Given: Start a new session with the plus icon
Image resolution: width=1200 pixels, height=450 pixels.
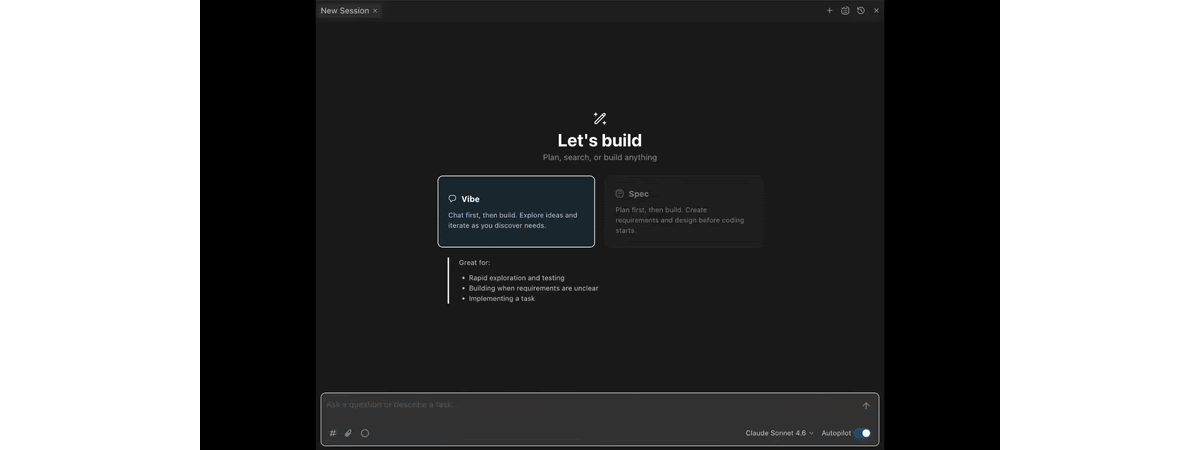Looking at the screenshot, I should click(829, 11).
